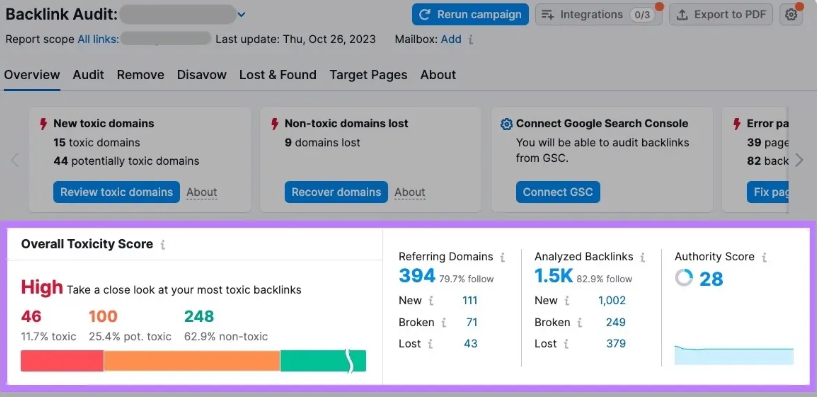Viewport: 817px width, 397px height.
Task: Click Connect GSC button
Action: point(558,192)
